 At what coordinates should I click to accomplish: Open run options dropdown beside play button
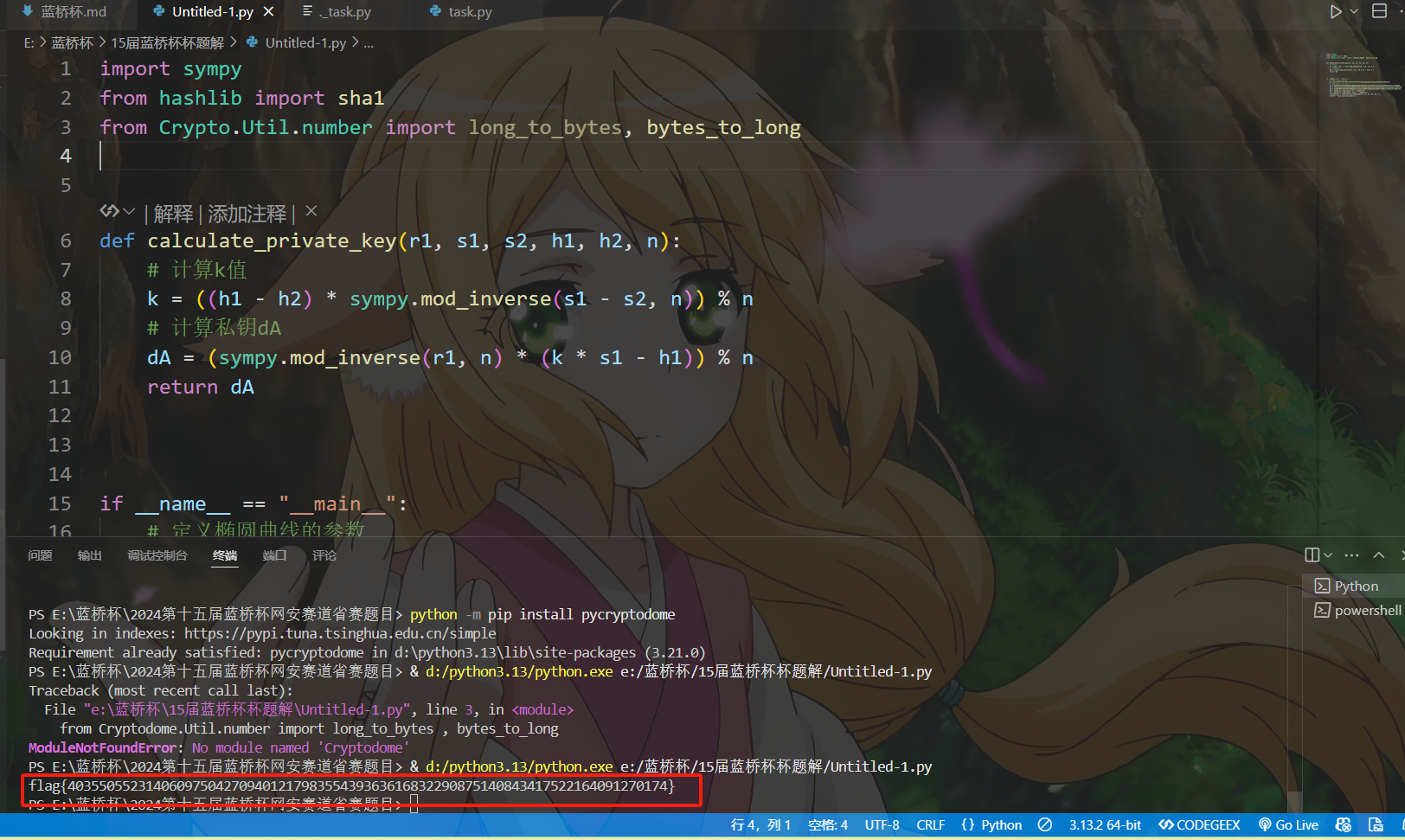(x=1354, y=11)
